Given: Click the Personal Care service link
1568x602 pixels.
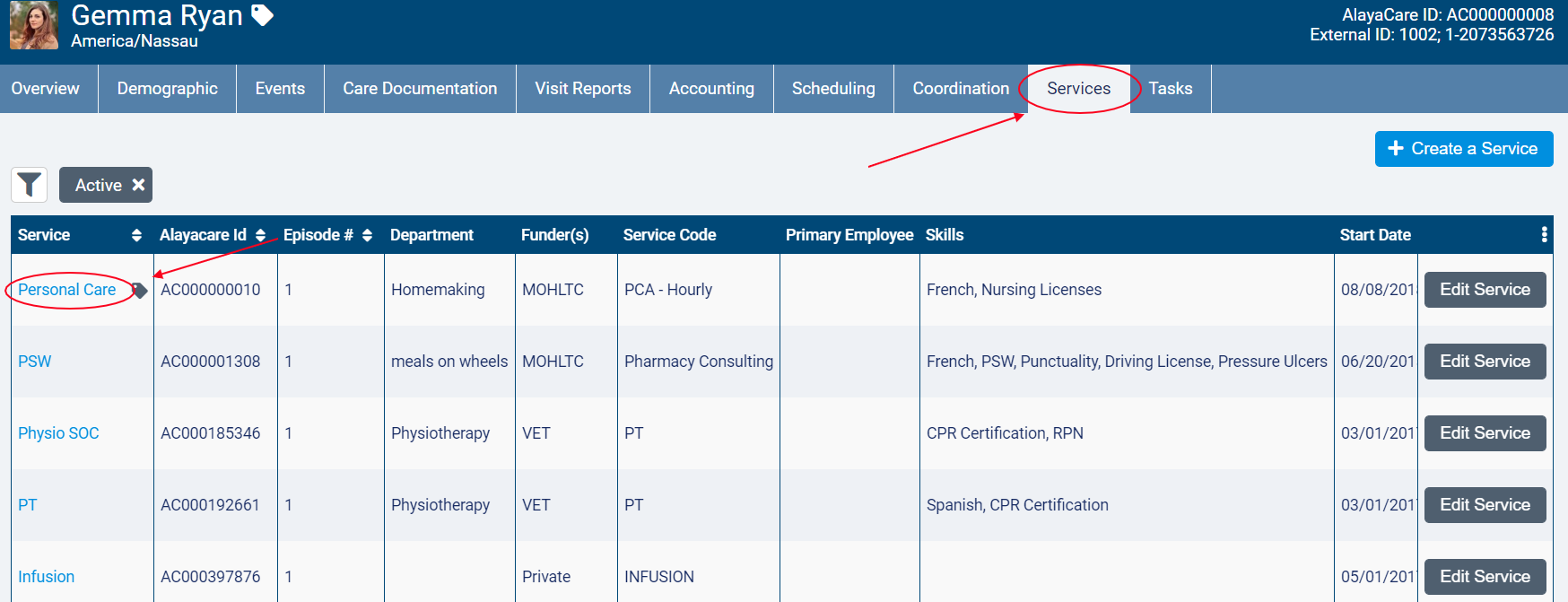Looking at the screenshot, I should tap(67, 290).
